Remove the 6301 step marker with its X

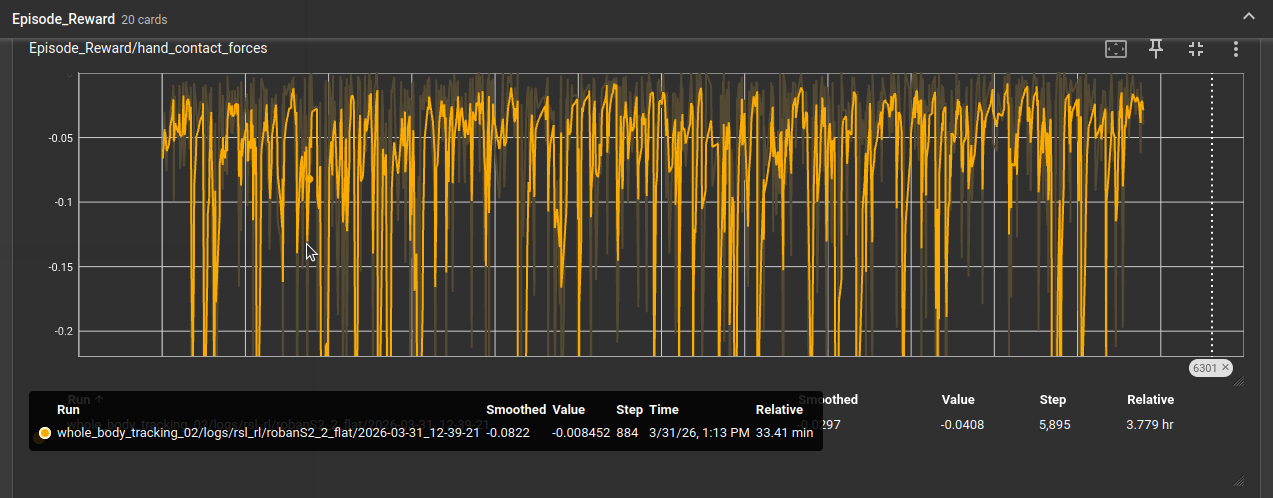(x=1225, y=368)
